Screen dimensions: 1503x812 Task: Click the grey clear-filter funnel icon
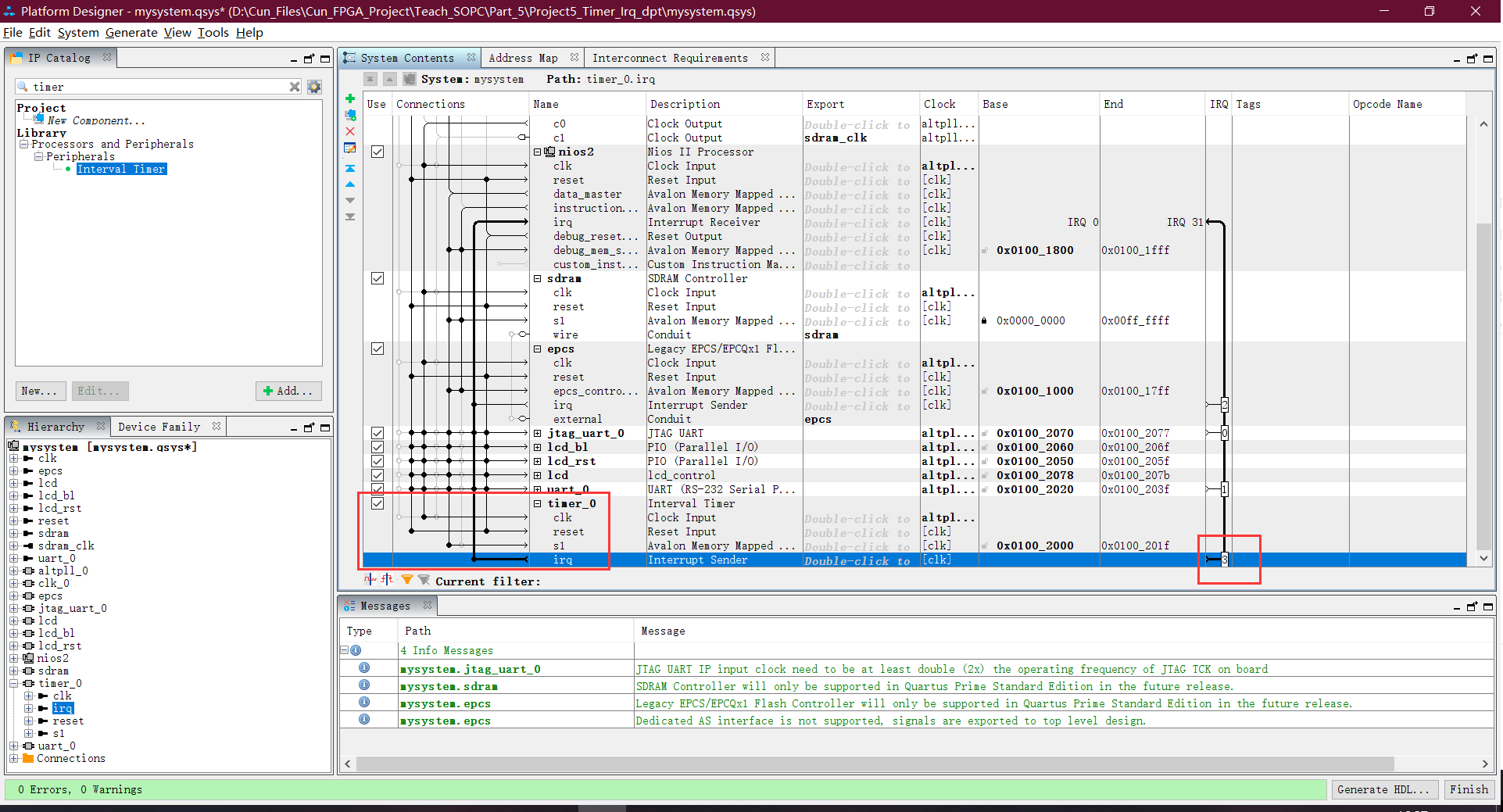[x=424, y=580]
